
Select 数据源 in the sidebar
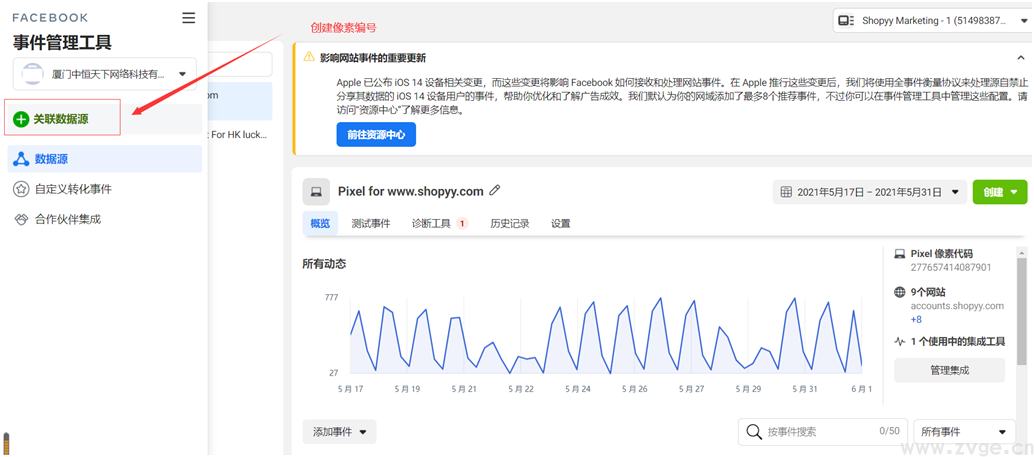coord(105,159)
